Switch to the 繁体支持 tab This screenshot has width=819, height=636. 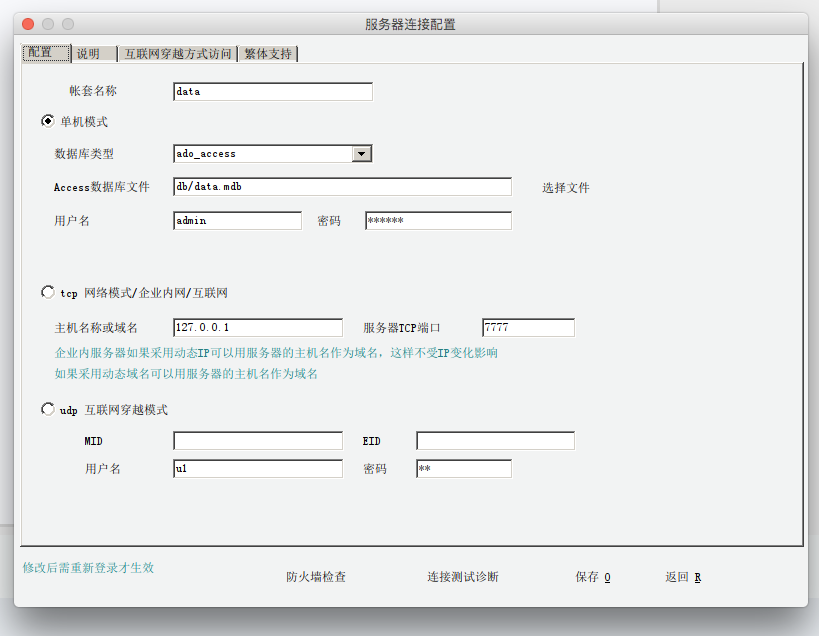click(x=268, y=54)
